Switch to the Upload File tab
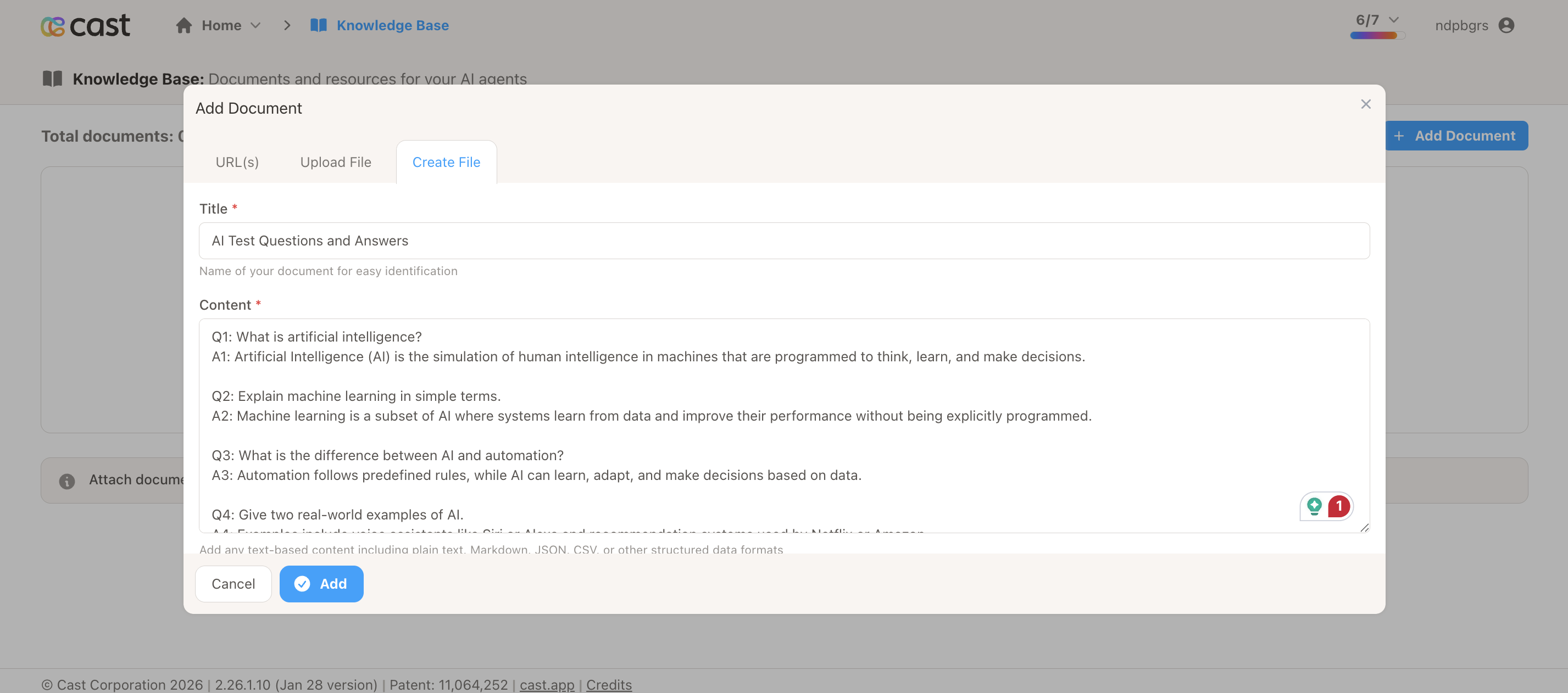The image size is (1568, 693). (335, 163)
